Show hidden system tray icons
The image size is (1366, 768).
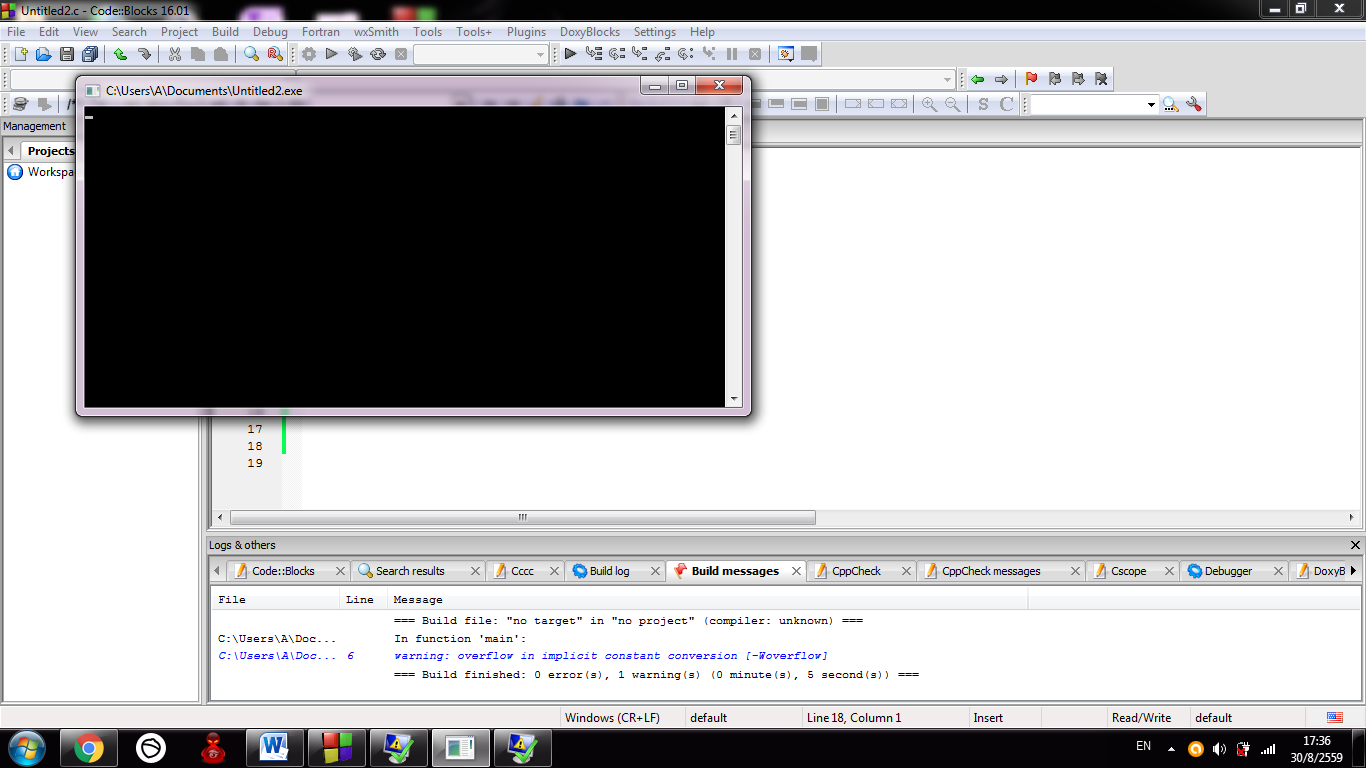point(1171,749)
